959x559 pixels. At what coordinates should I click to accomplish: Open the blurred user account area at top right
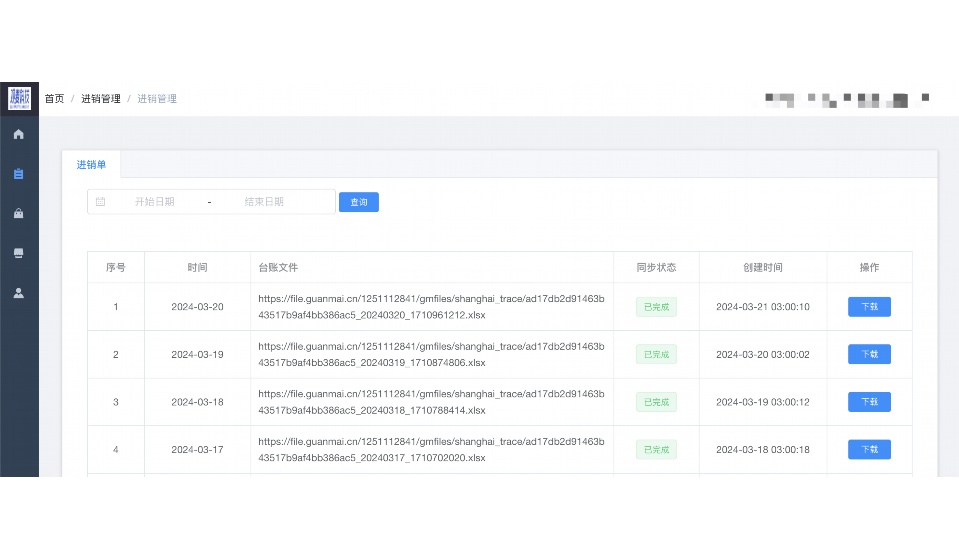846,99
